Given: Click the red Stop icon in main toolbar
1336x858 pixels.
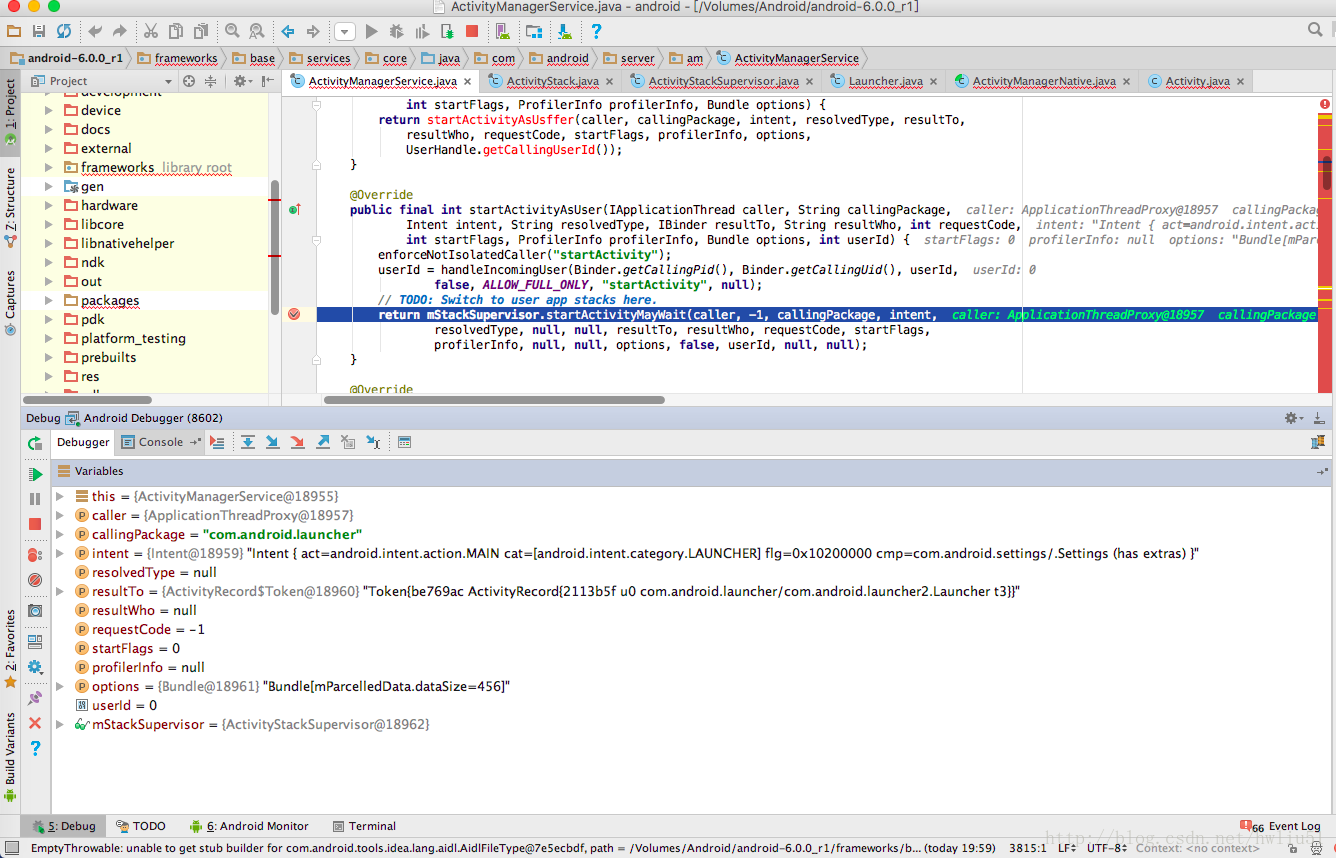Looking at the screenshot, I should tap(472, 32).
